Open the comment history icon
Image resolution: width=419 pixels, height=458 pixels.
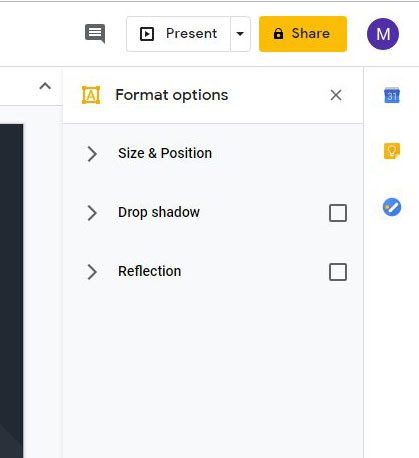95,33
